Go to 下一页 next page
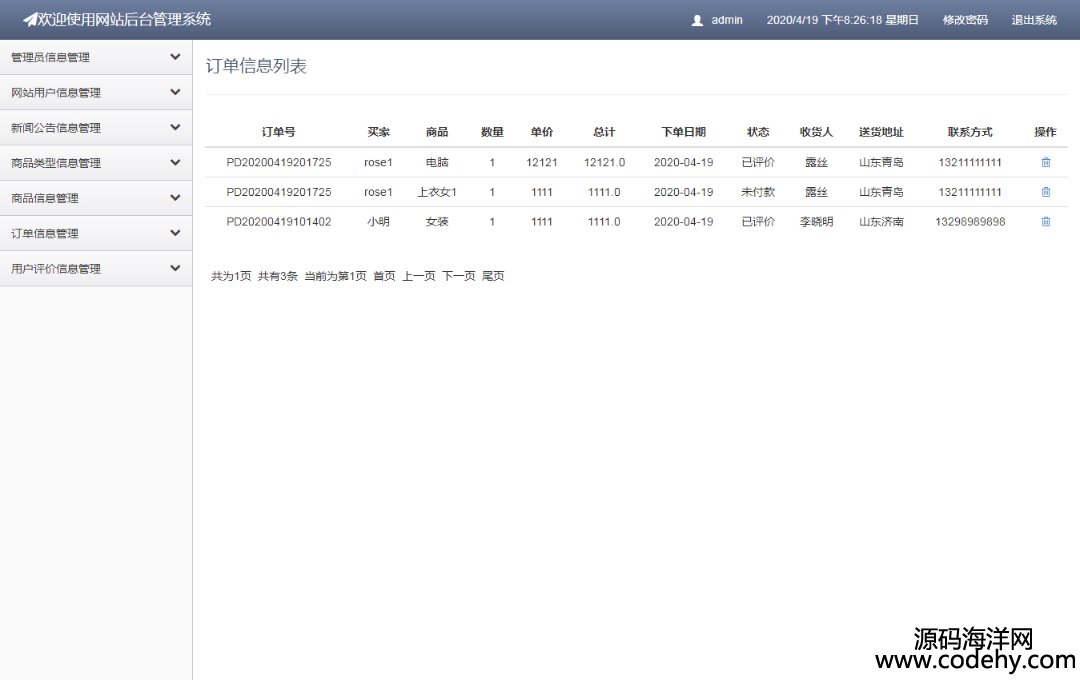The image size is (1080, 680). click(459, 276)
